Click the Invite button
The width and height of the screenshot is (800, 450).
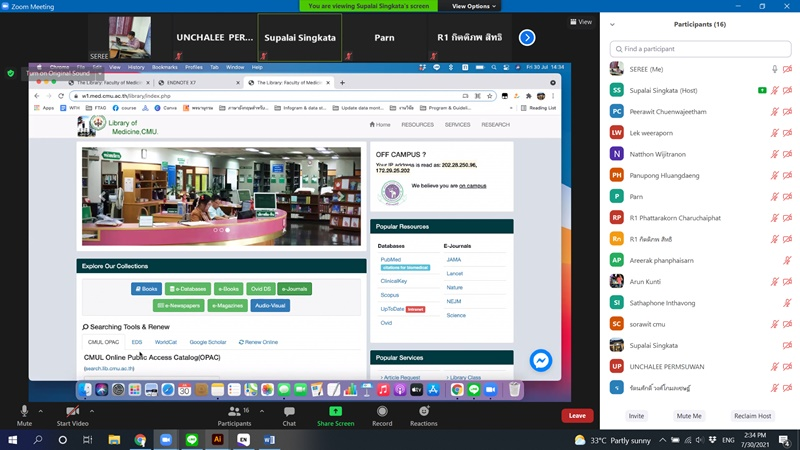636,415
